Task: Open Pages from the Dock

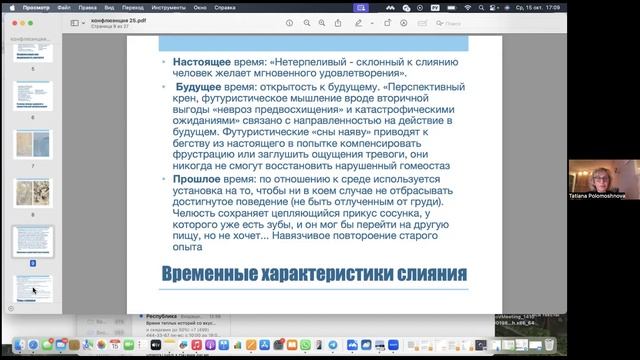Action: pos(251,345)
